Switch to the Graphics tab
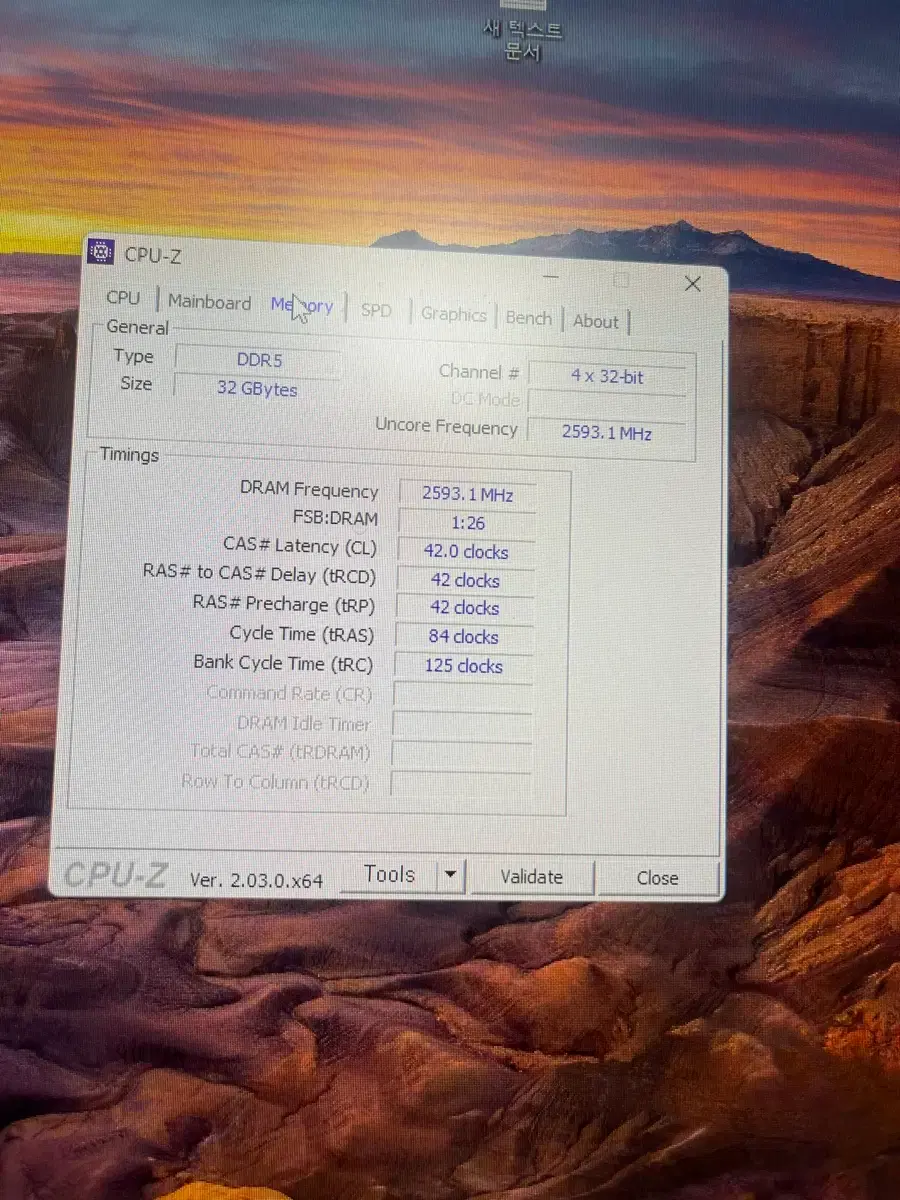 (453, 314)
